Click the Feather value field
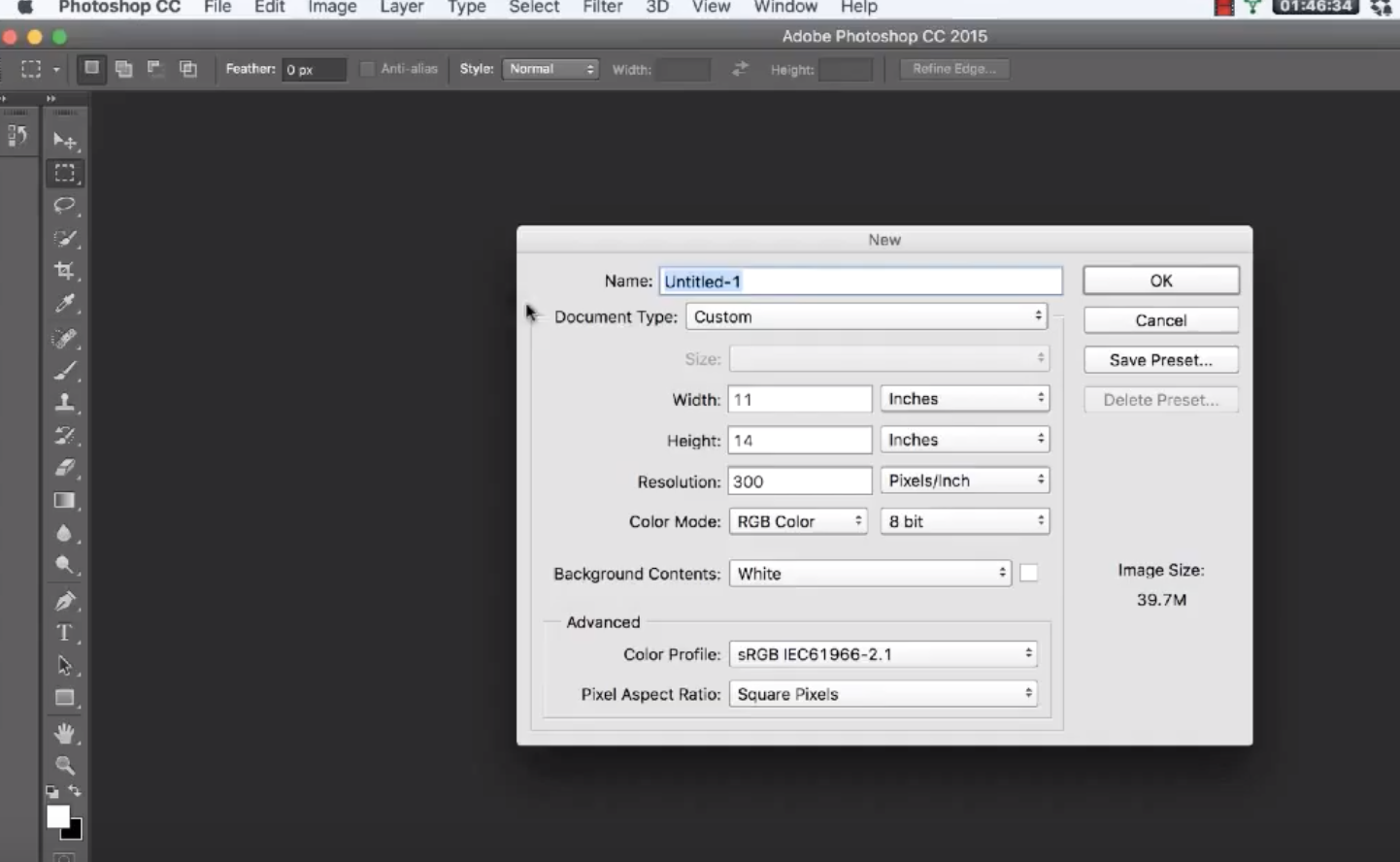 click(x=314, y=70)
